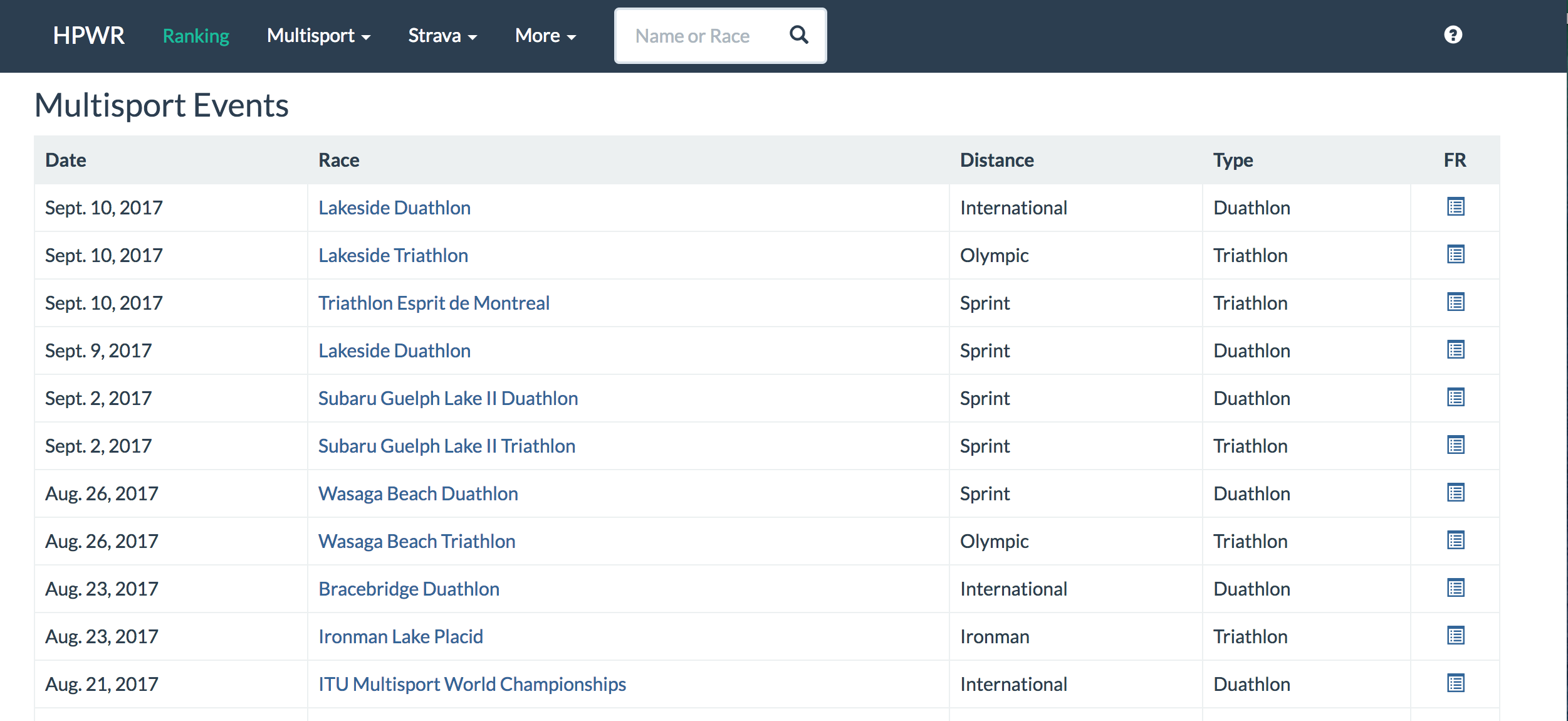Open FR results icon for ITU Multisport World Championships

(1455, 683)
